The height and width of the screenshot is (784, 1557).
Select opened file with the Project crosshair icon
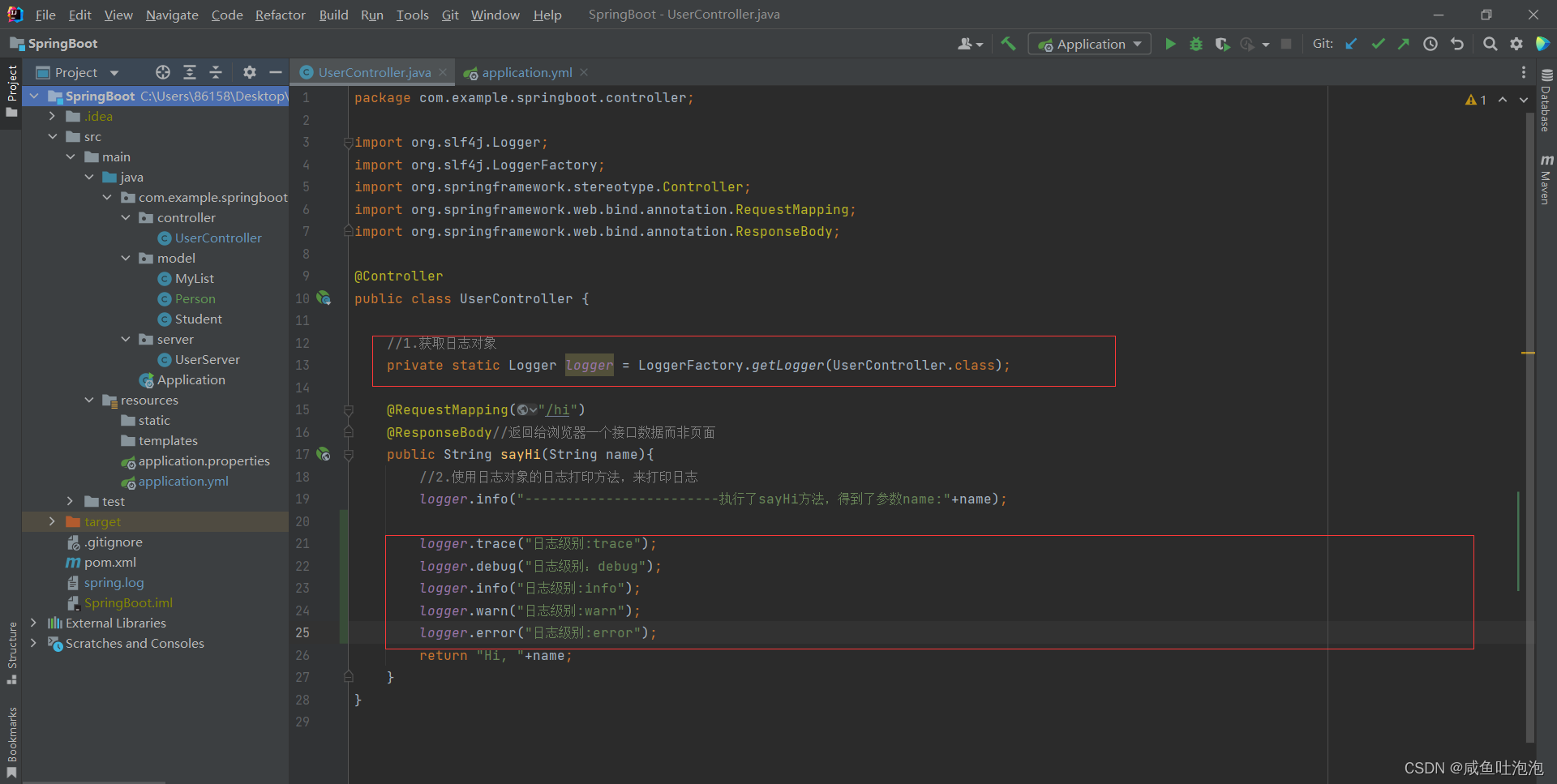(163, 72)
